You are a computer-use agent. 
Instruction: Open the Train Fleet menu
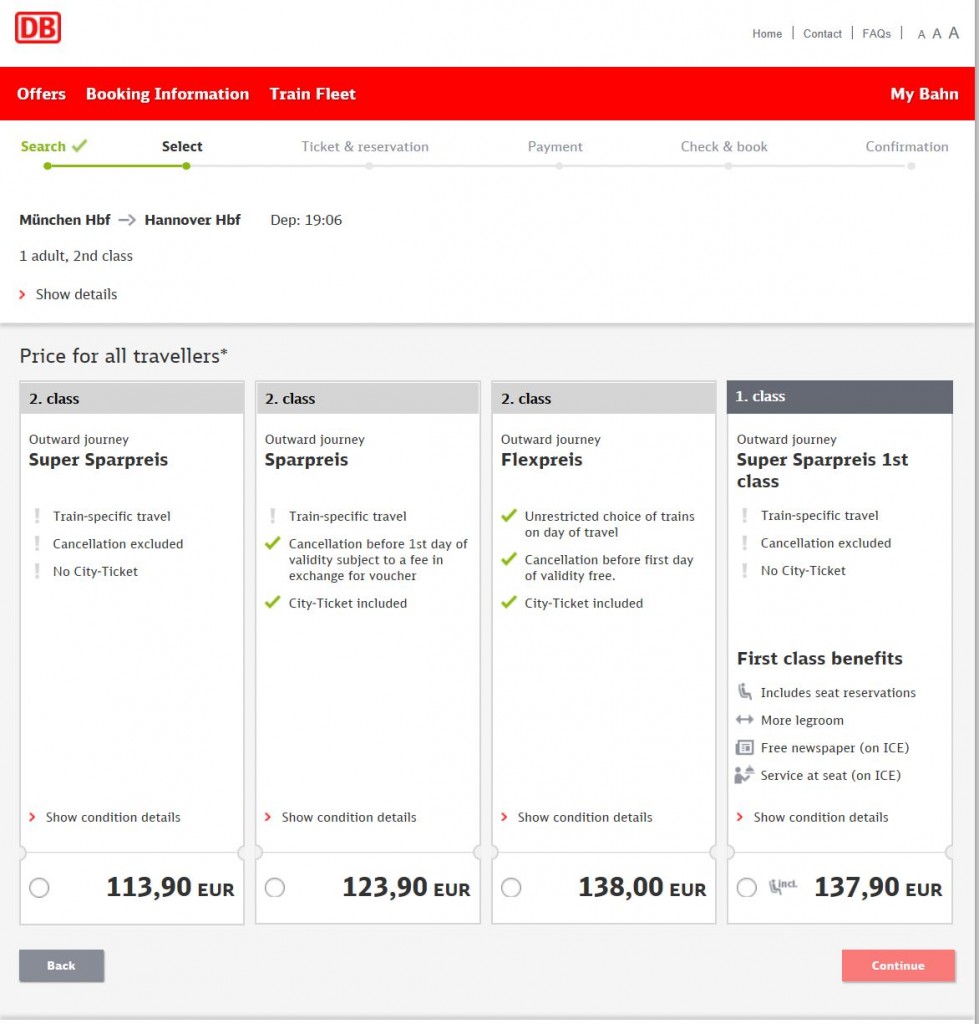coord(312,94)
